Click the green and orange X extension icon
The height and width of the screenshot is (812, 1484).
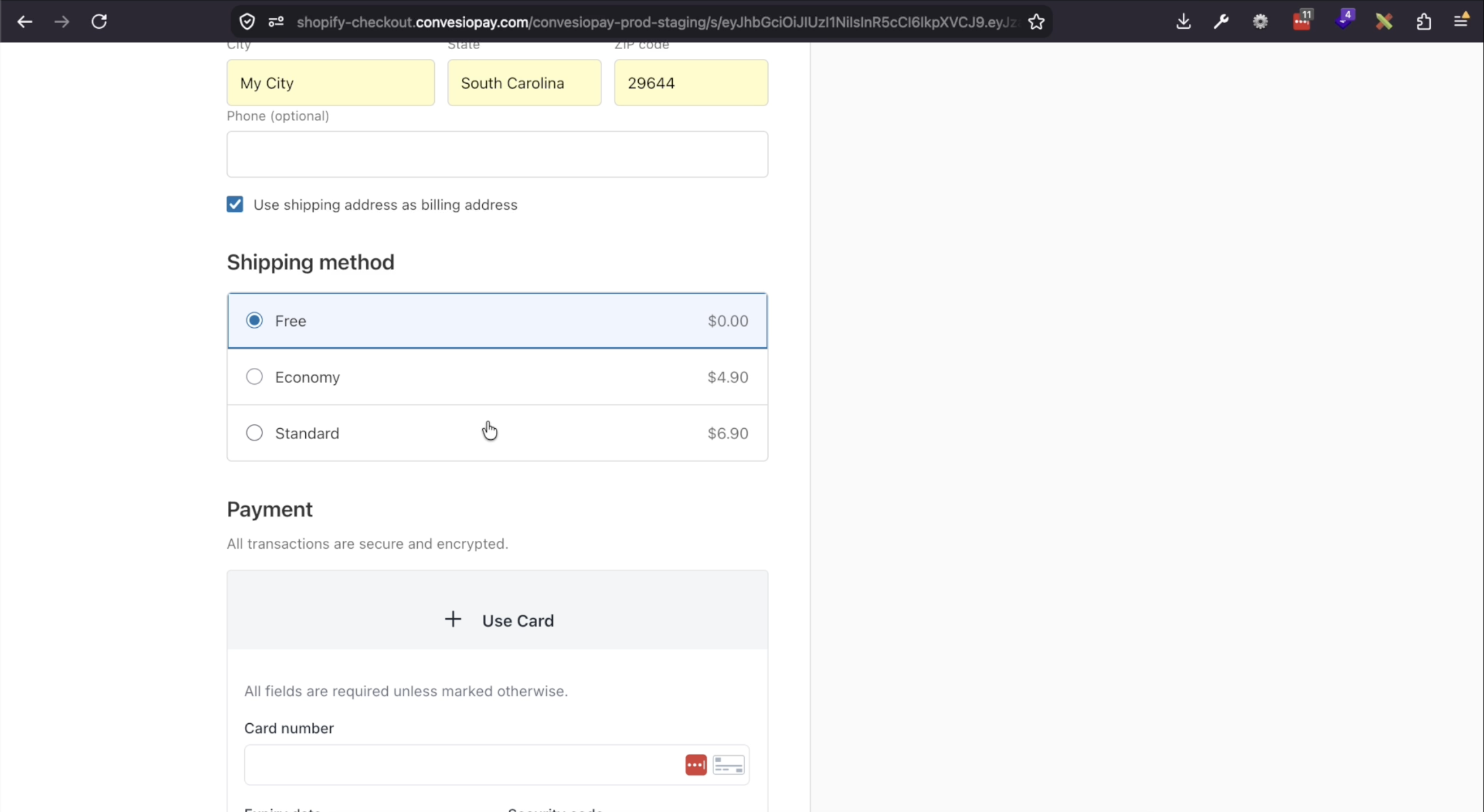(1384, 22)
